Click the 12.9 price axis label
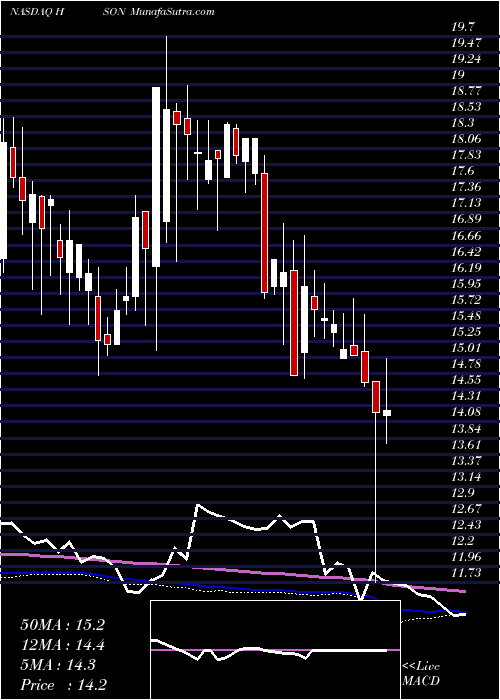Viewport: 500px width, 700px height. pyautogui.click(x=462, y=493)
